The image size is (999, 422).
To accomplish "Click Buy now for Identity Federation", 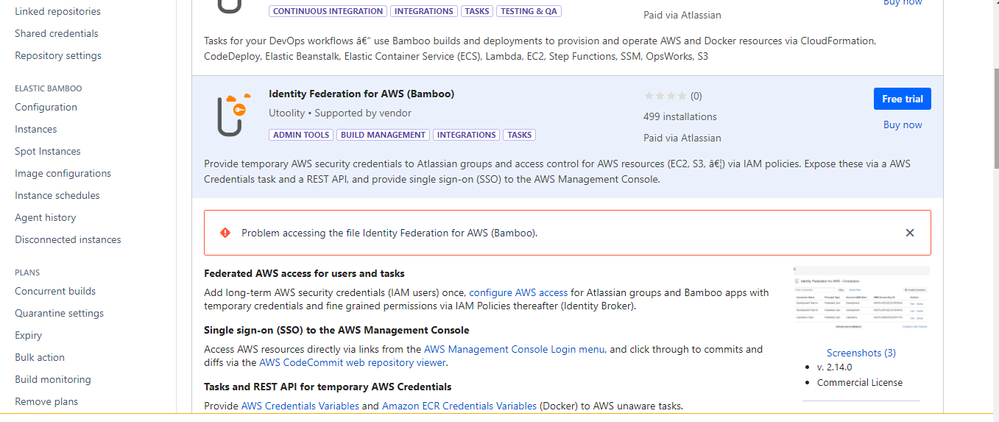I will pos(902,125).
